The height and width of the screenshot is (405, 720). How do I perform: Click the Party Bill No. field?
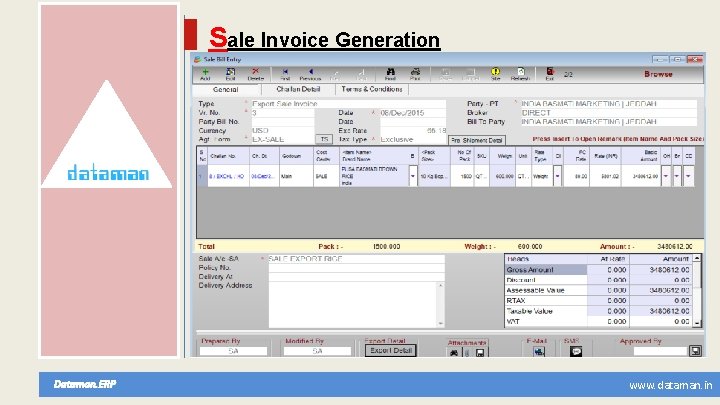click(x=283, y=122)
